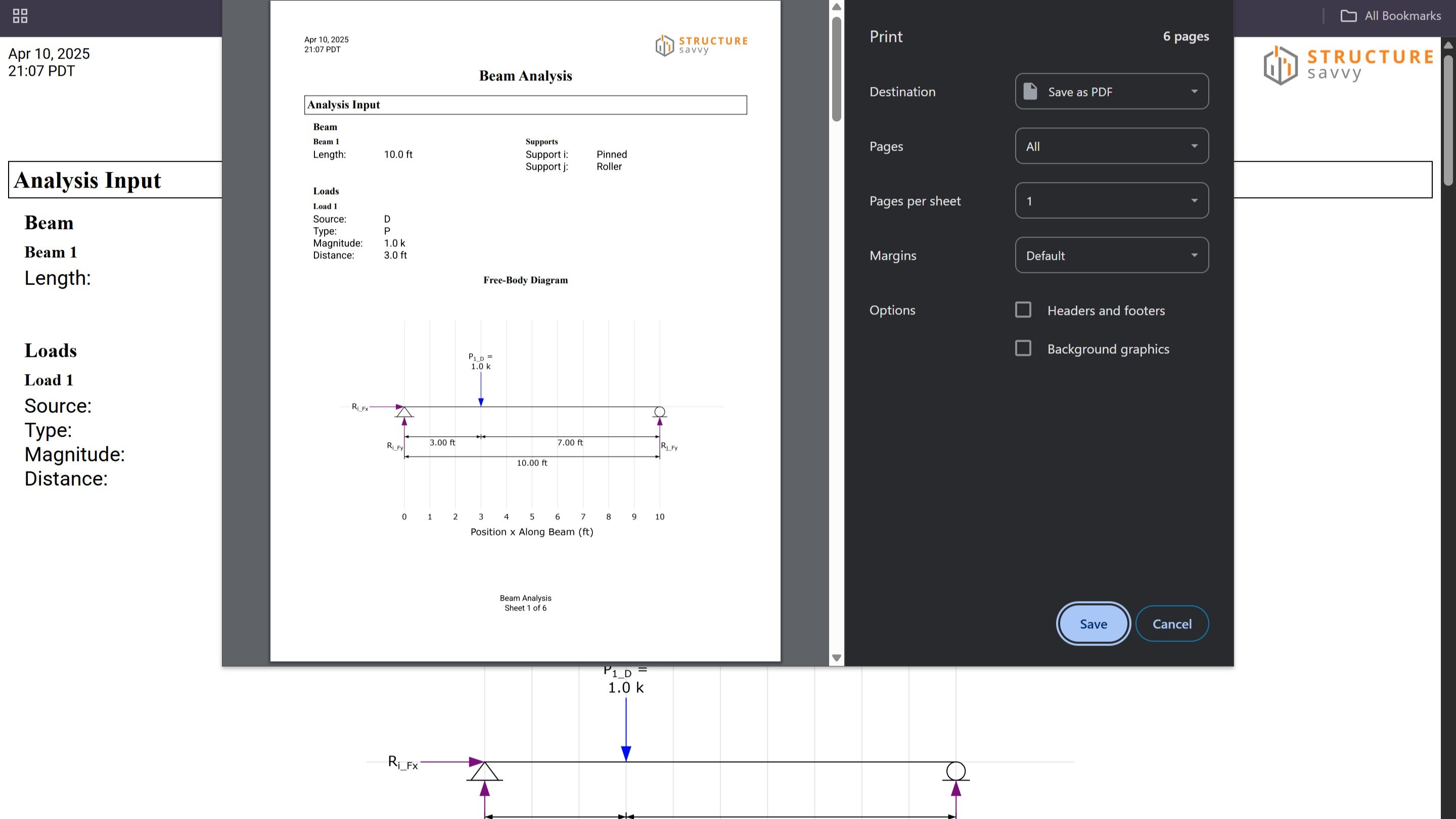Click the 'Sheet 1 of 6' footer text
The image size is (1456, 819).
pos(525,608)
